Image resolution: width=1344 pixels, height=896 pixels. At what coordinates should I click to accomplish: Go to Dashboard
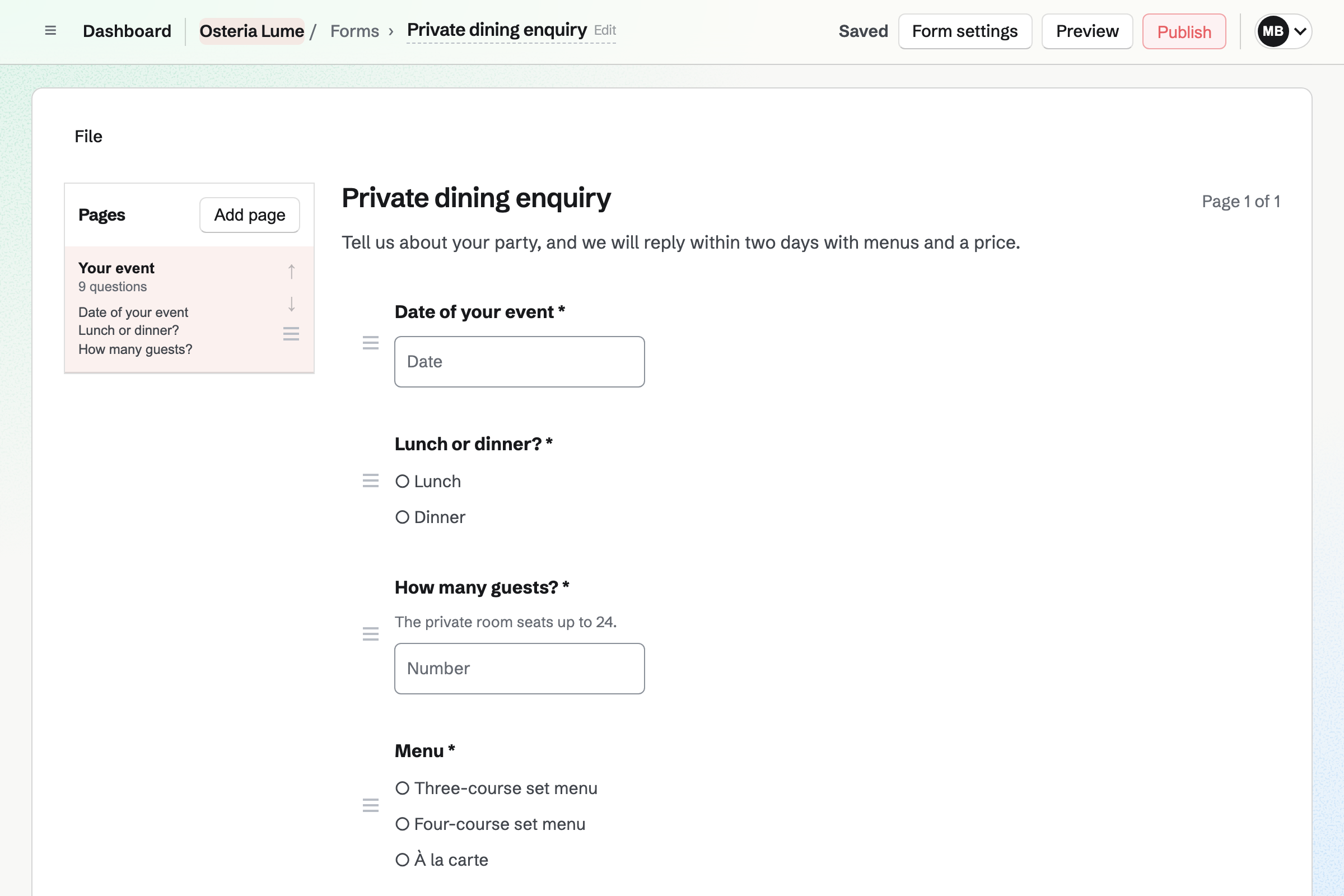coord(127,31)
